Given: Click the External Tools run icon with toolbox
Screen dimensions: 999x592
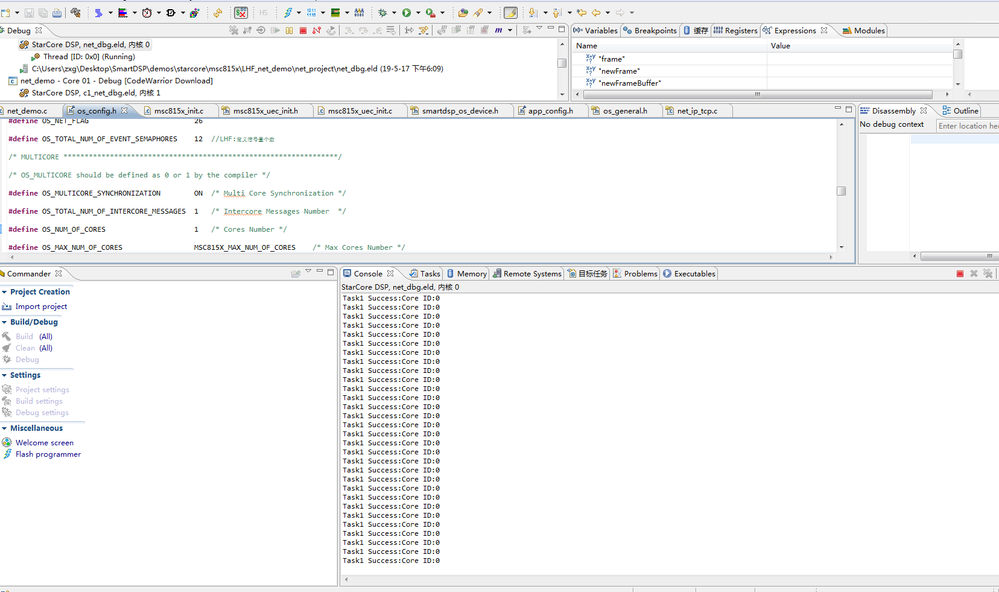Looking at the screenshot, I should (431, 13).
